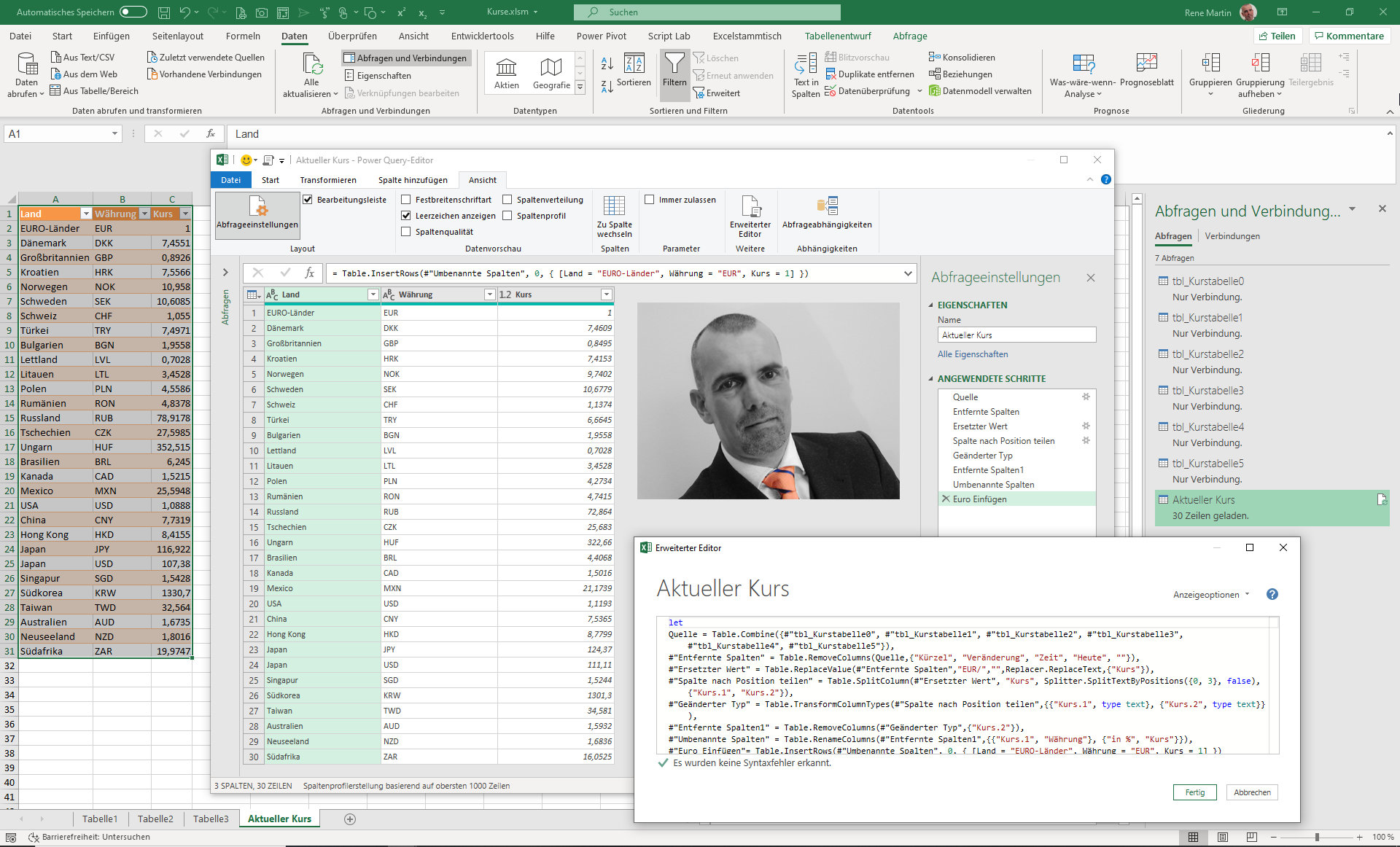Select the Text in Spalten tool
Image resolution: width=1400 pixels, height=847 pixels.
coord(805,73)
